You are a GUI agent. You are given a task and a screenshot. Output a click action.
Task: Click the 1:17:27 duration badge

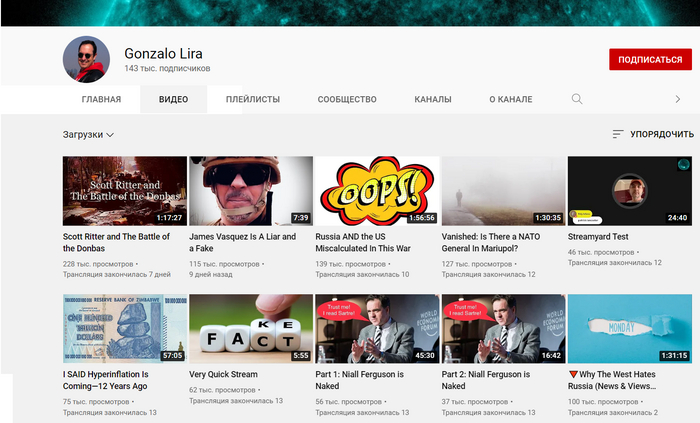(169, 218)
